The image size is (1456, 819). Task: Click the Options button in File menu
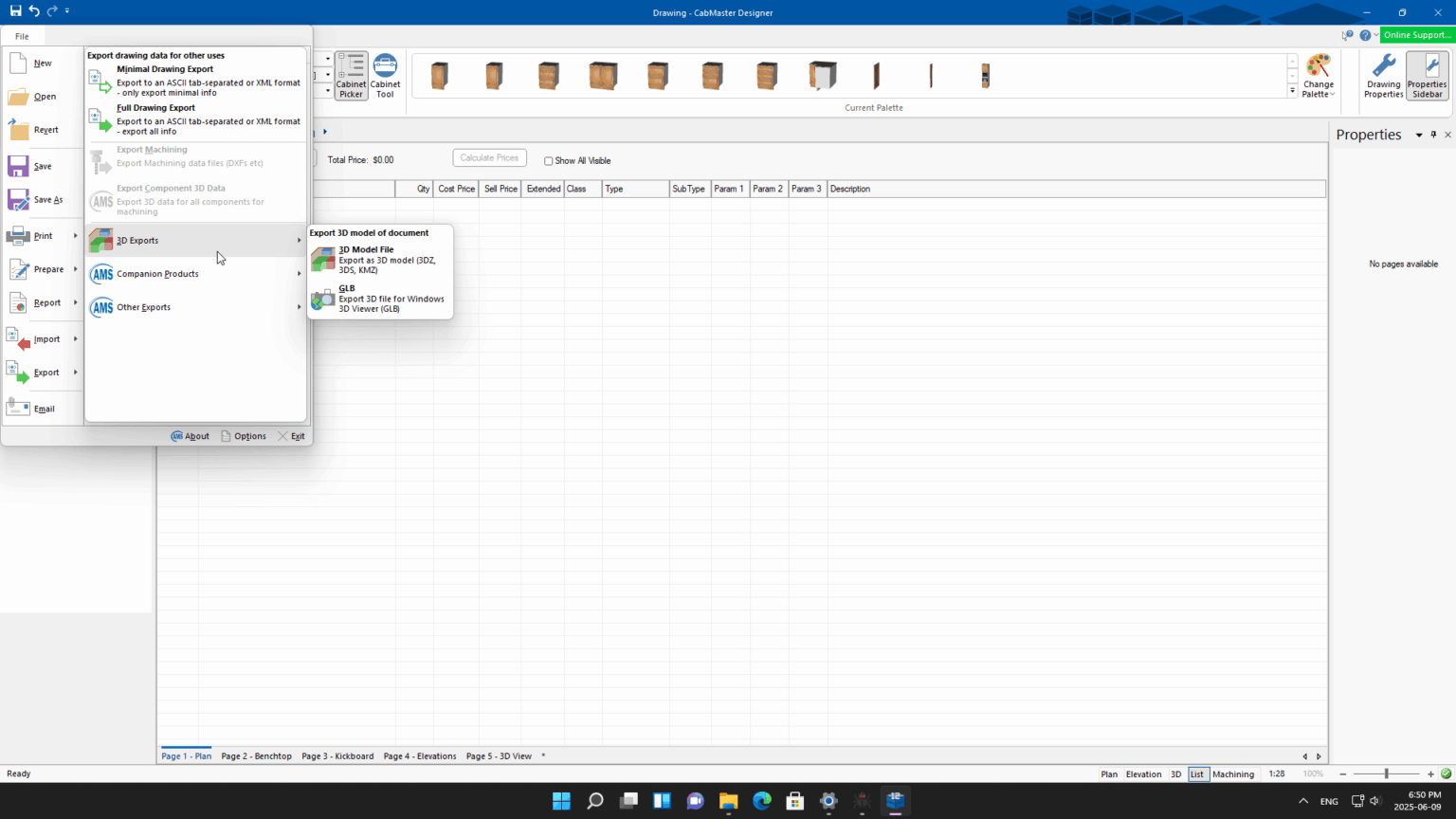coord(244,436)
